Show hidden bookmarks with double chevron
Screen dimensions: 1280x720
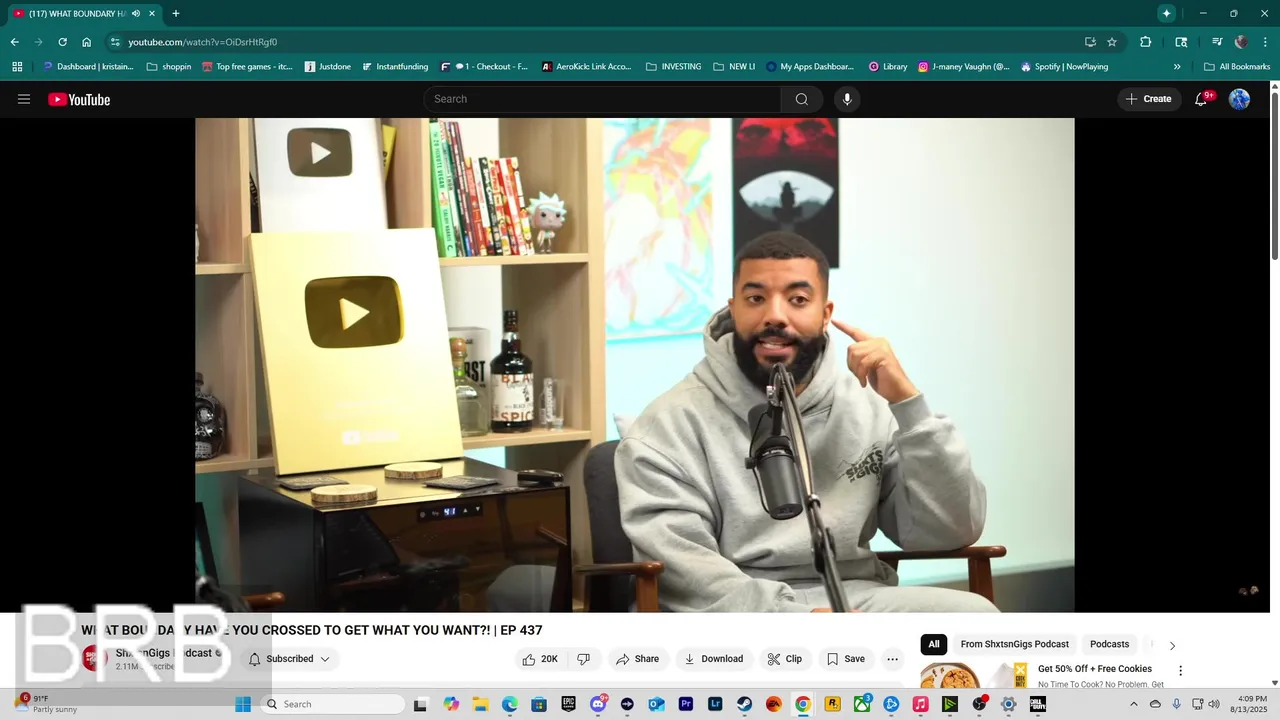click(x=1177, y=67)
